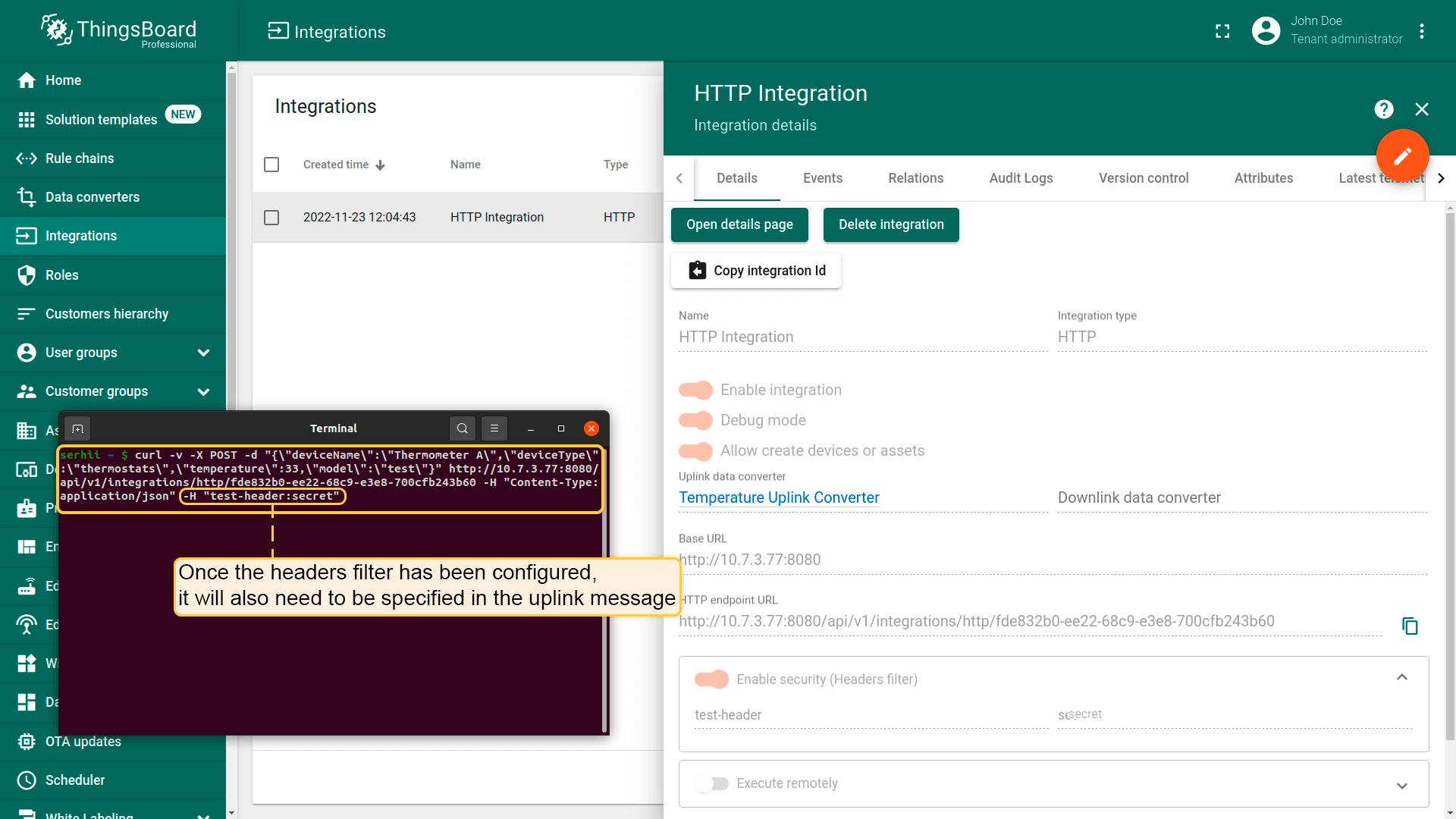Expand White Labeling menu
This screenshot has width=1456, height=819.
tap(203, 816)
